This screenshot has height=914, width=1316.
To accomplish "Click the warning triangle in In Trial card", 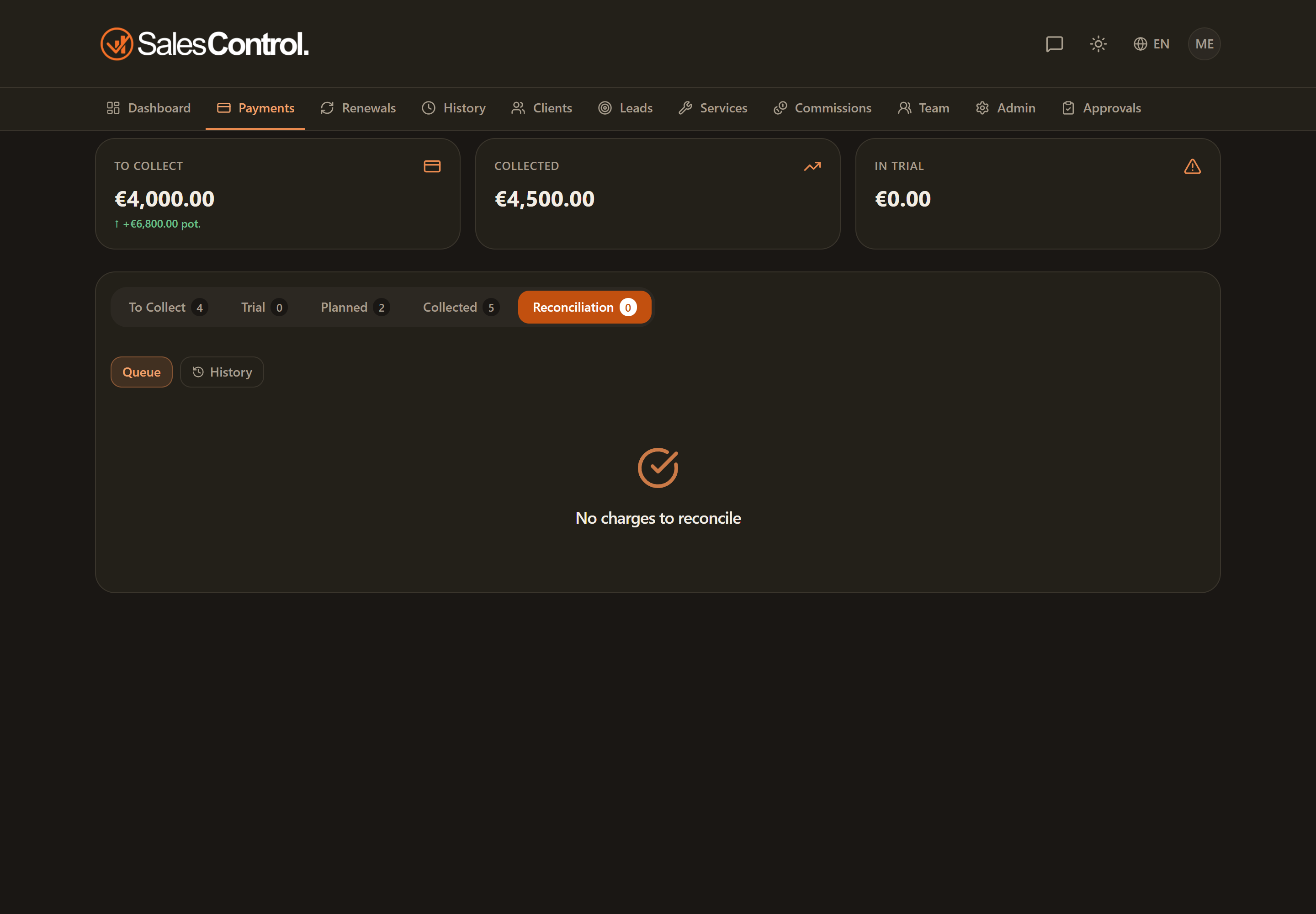I will point(1192,167).
